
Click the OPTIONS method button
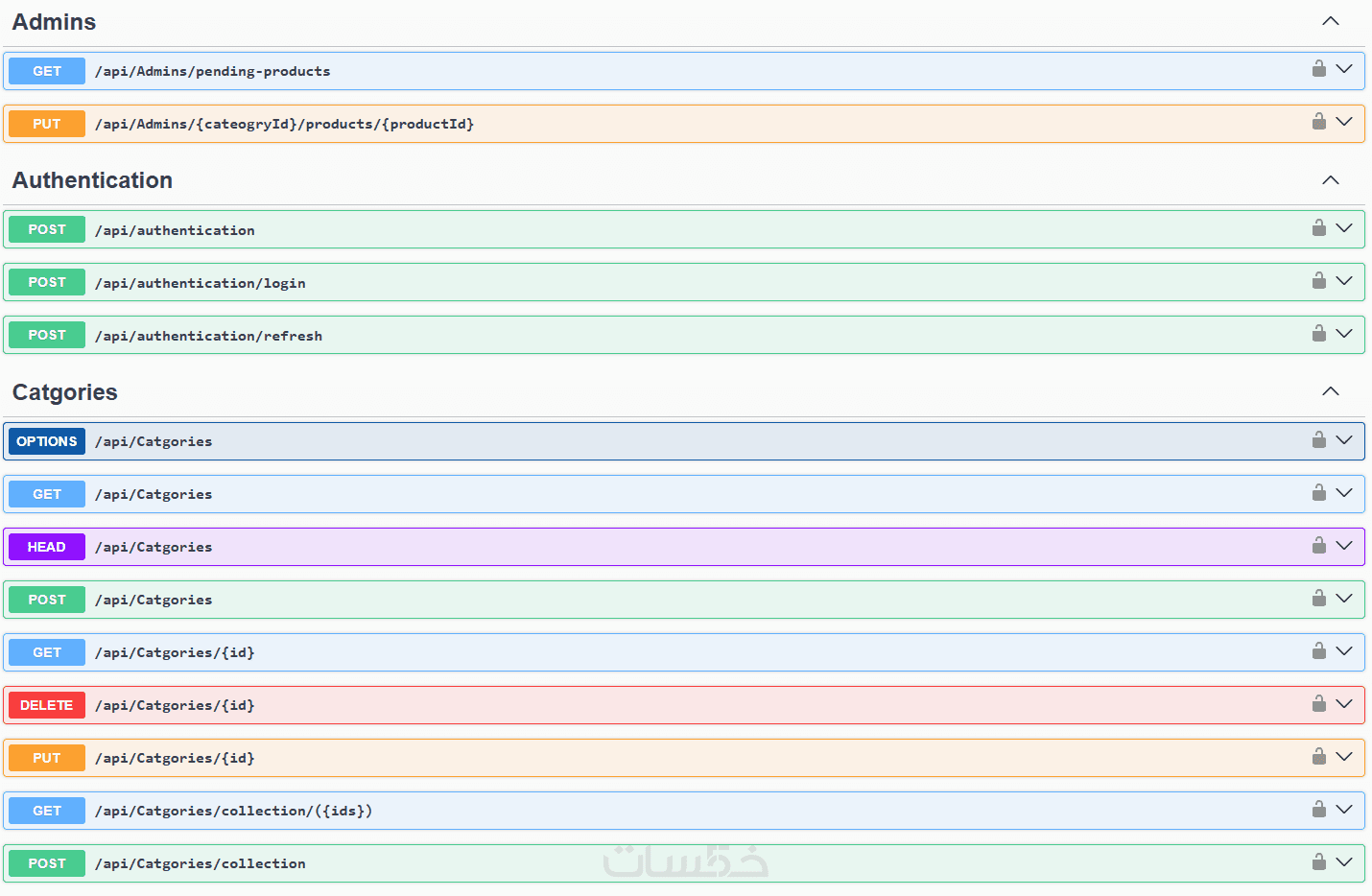(x=47, y=441)
